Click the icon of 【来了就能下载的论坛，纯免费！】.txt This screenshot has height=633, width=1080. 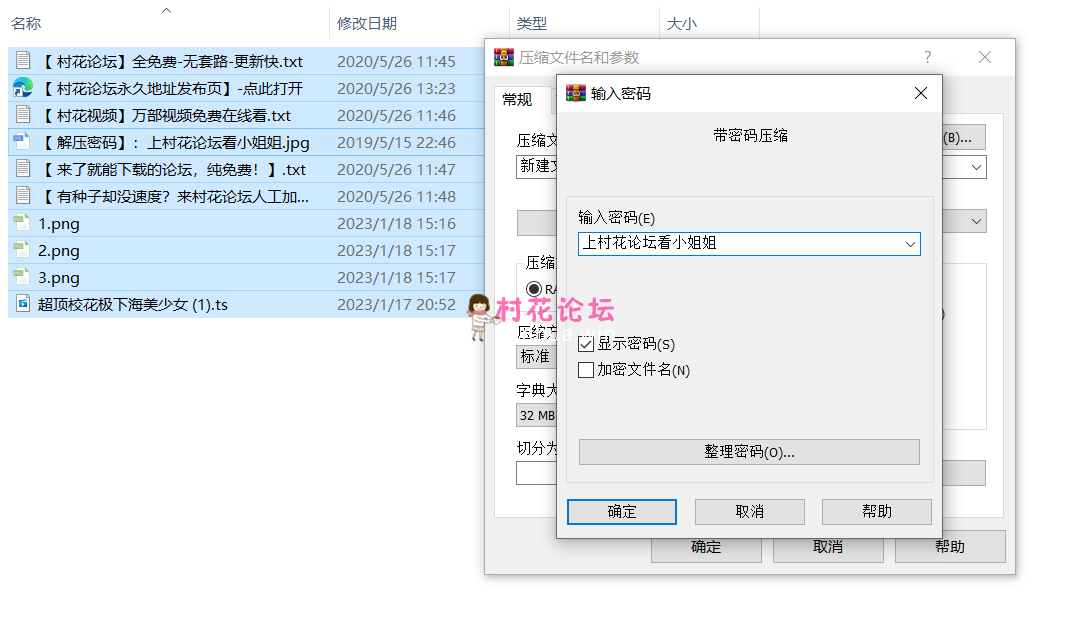coord(23,169)
